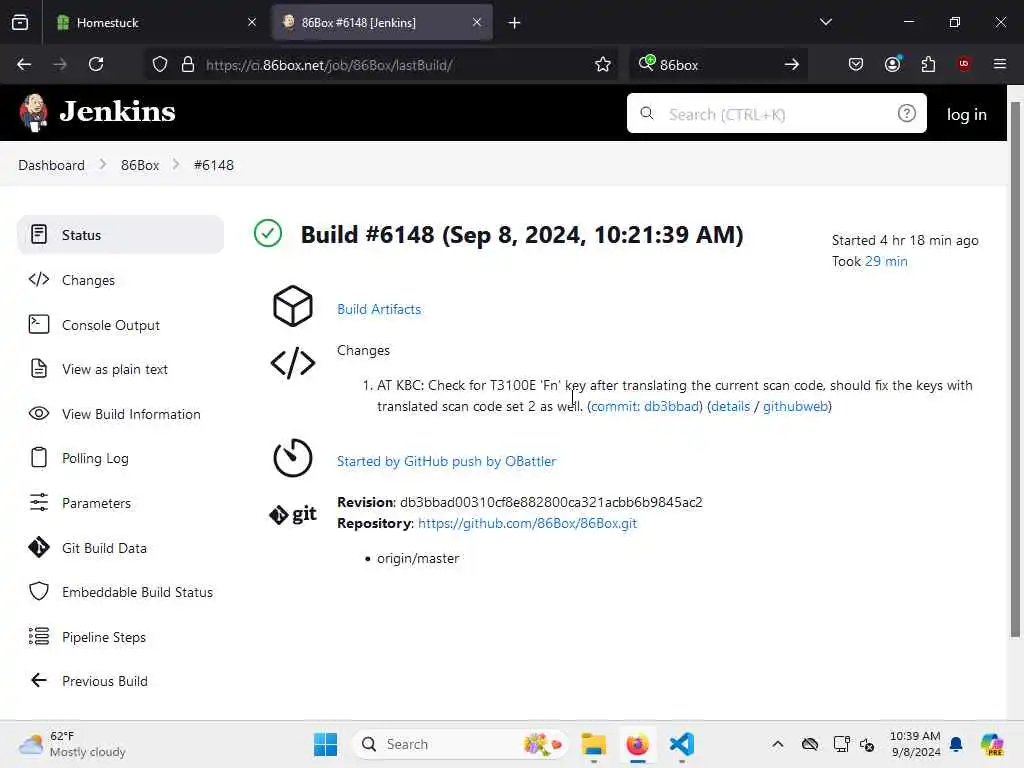The width and height of the screenshot is (1024, 768).
Task: Expand chevron after Dashboard breadcrumb
Action: pos(103,165)
